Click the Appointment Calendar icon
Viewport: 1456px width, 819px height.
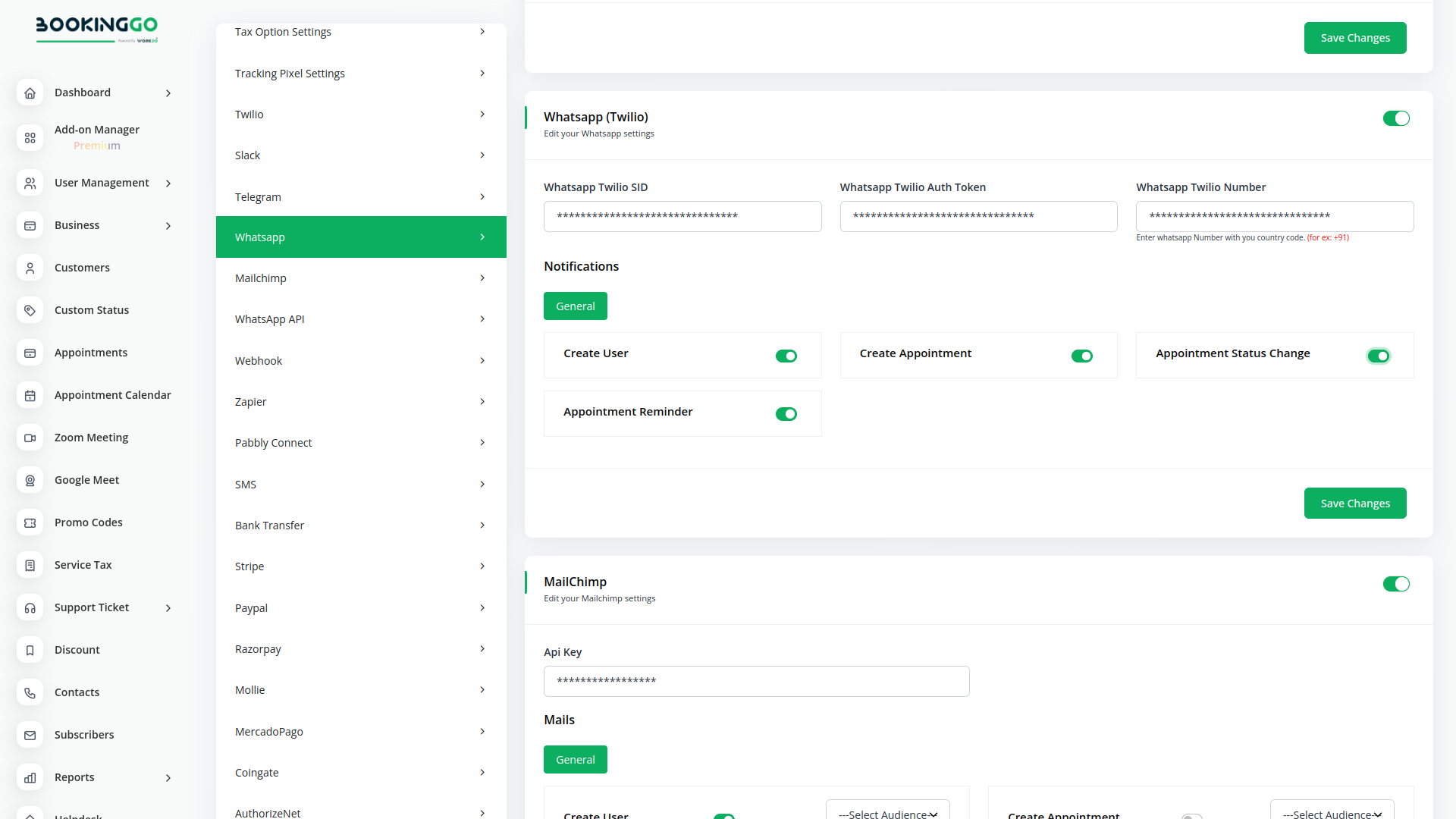click(x=30, y=395)
